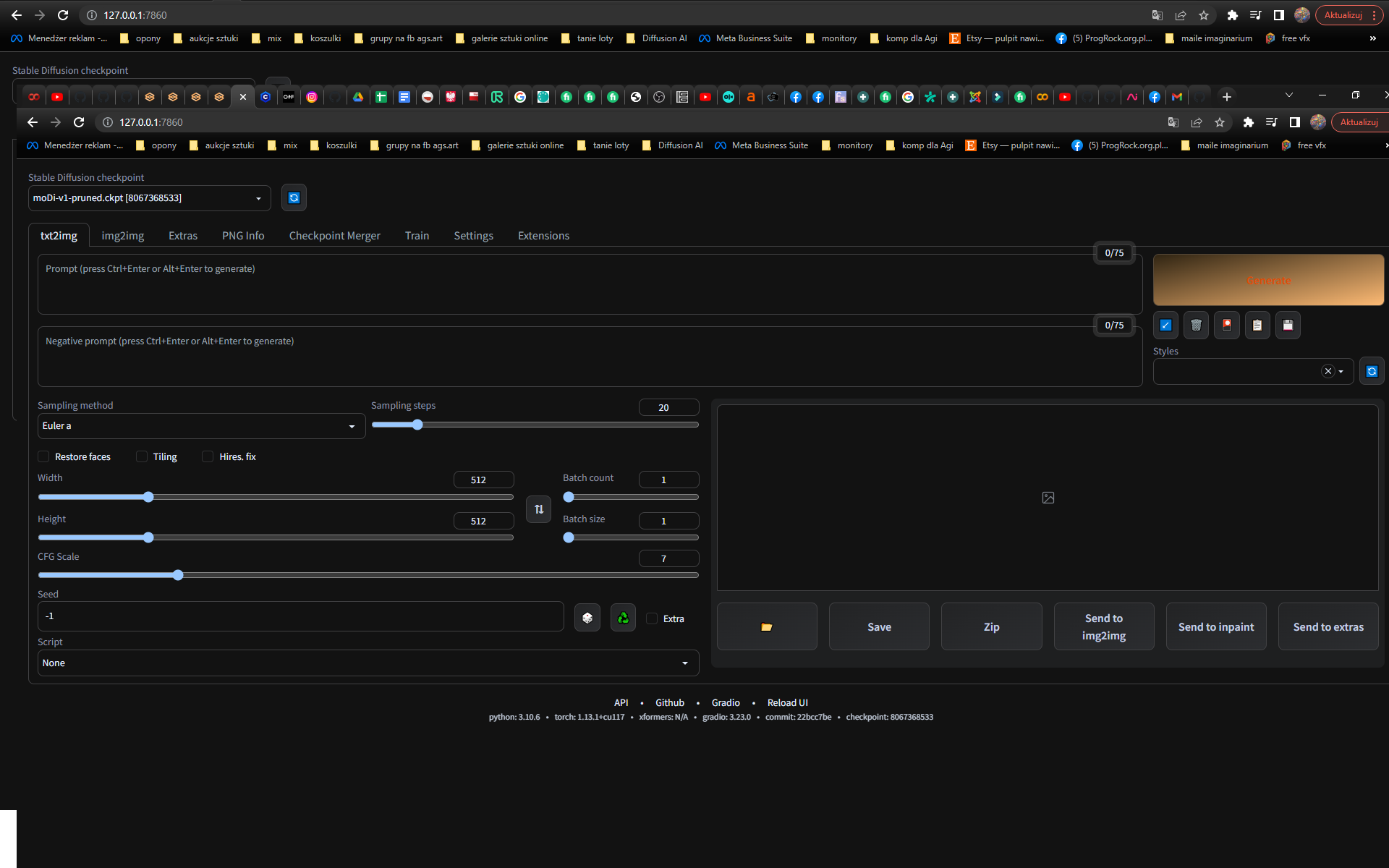This screenshot has width=1389, height=868.
Task: Click the Send to inpaint button
Action: click(x=1216, y=627)
